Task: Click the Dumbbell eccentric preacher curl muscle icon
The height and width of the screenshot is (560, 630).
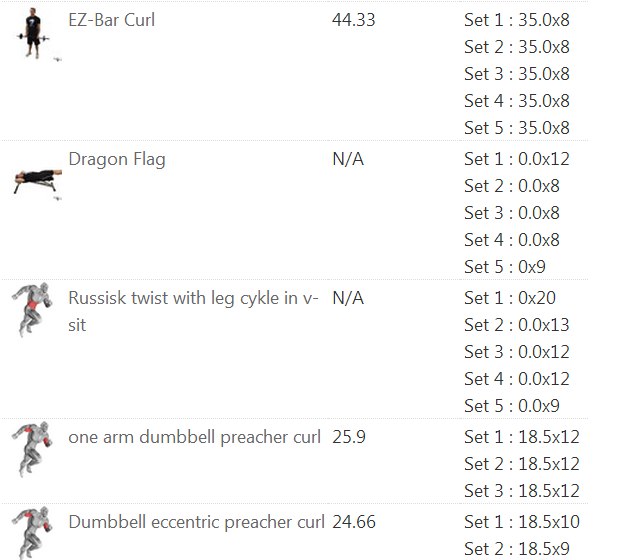Action: point(32,533)
